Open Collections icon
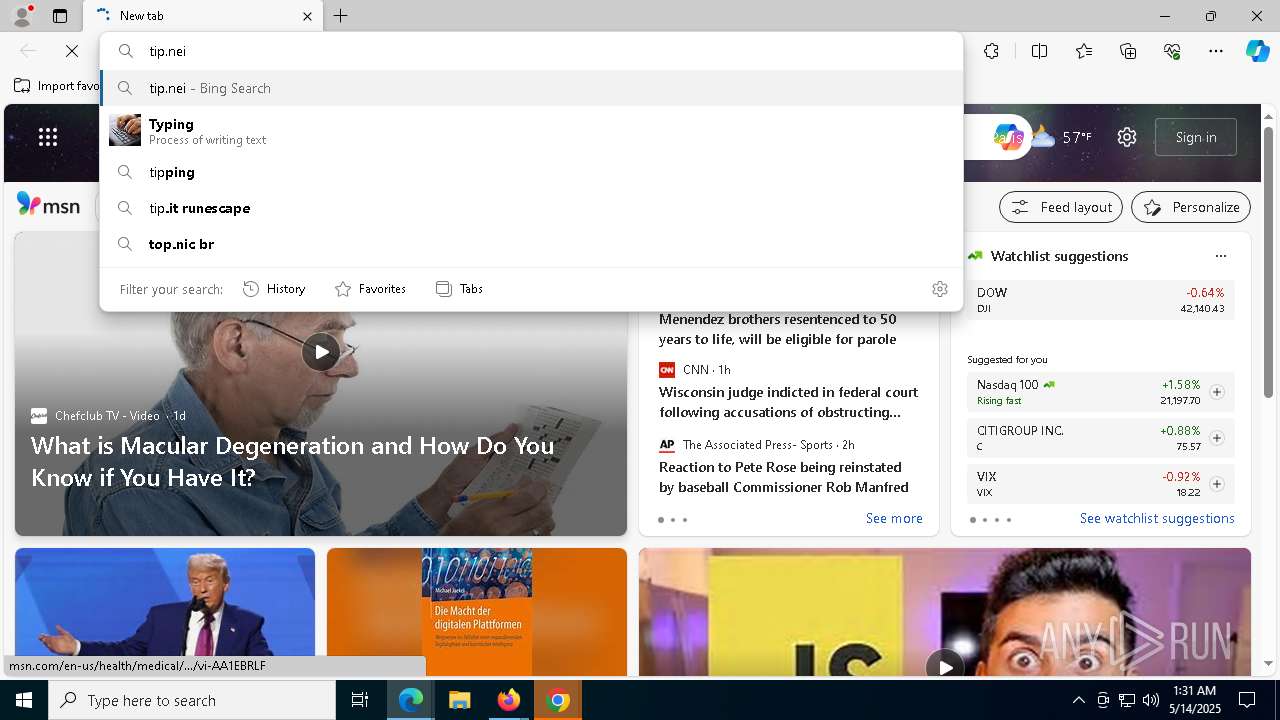This screenshot has width=1280, height=720. (x=1128, y=51)
